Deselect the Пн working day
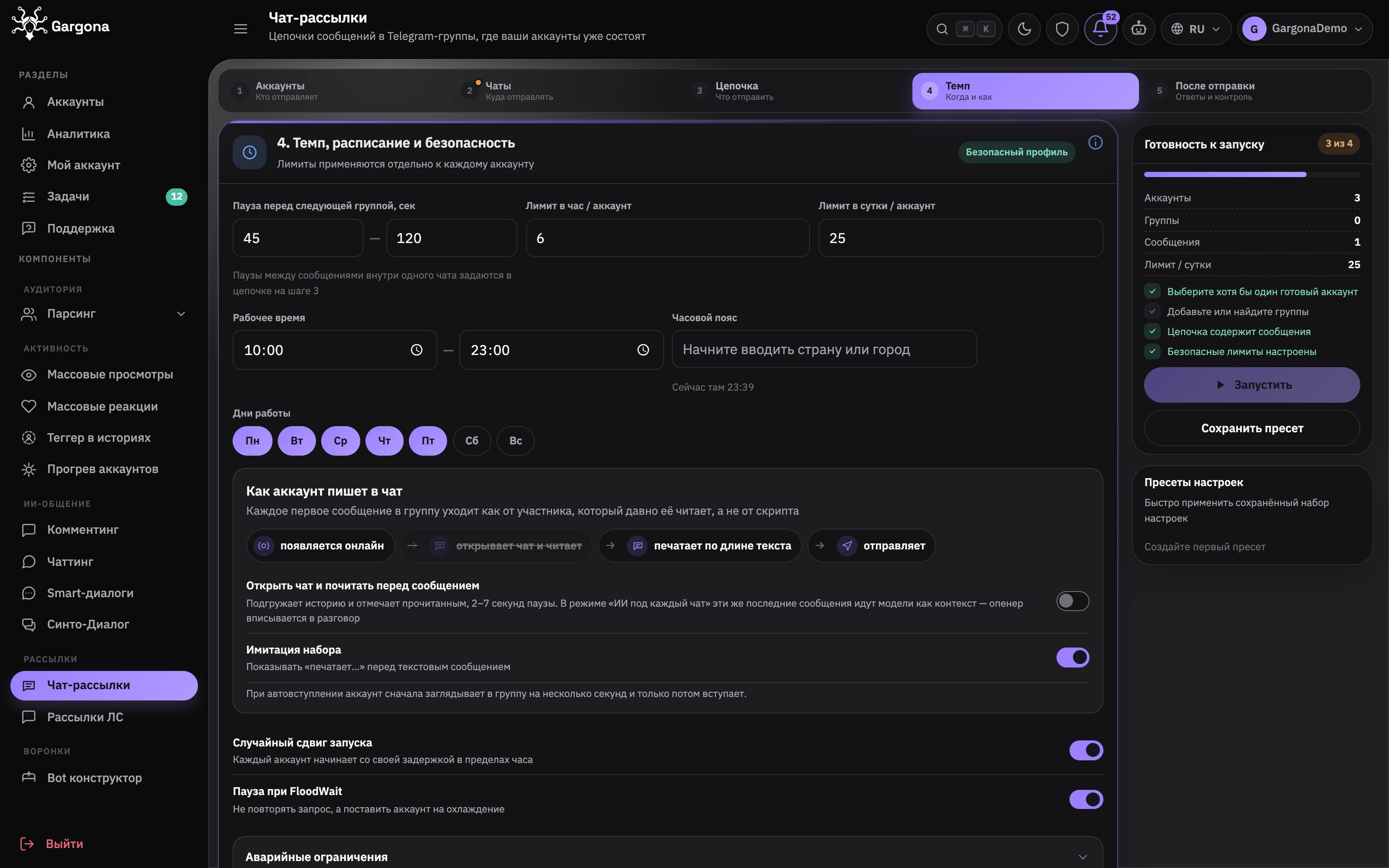This screenshot has width=1389, height=868. point(253,441)
